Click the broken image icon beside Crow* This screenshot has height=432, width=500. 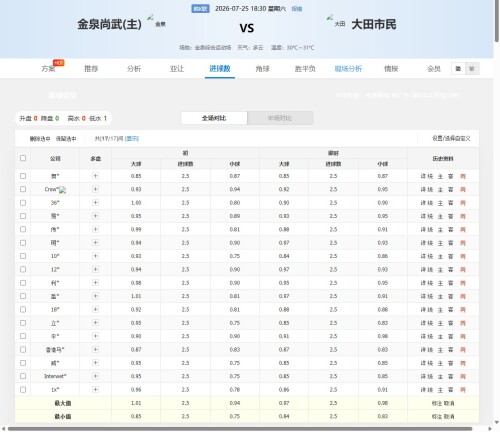63,190
